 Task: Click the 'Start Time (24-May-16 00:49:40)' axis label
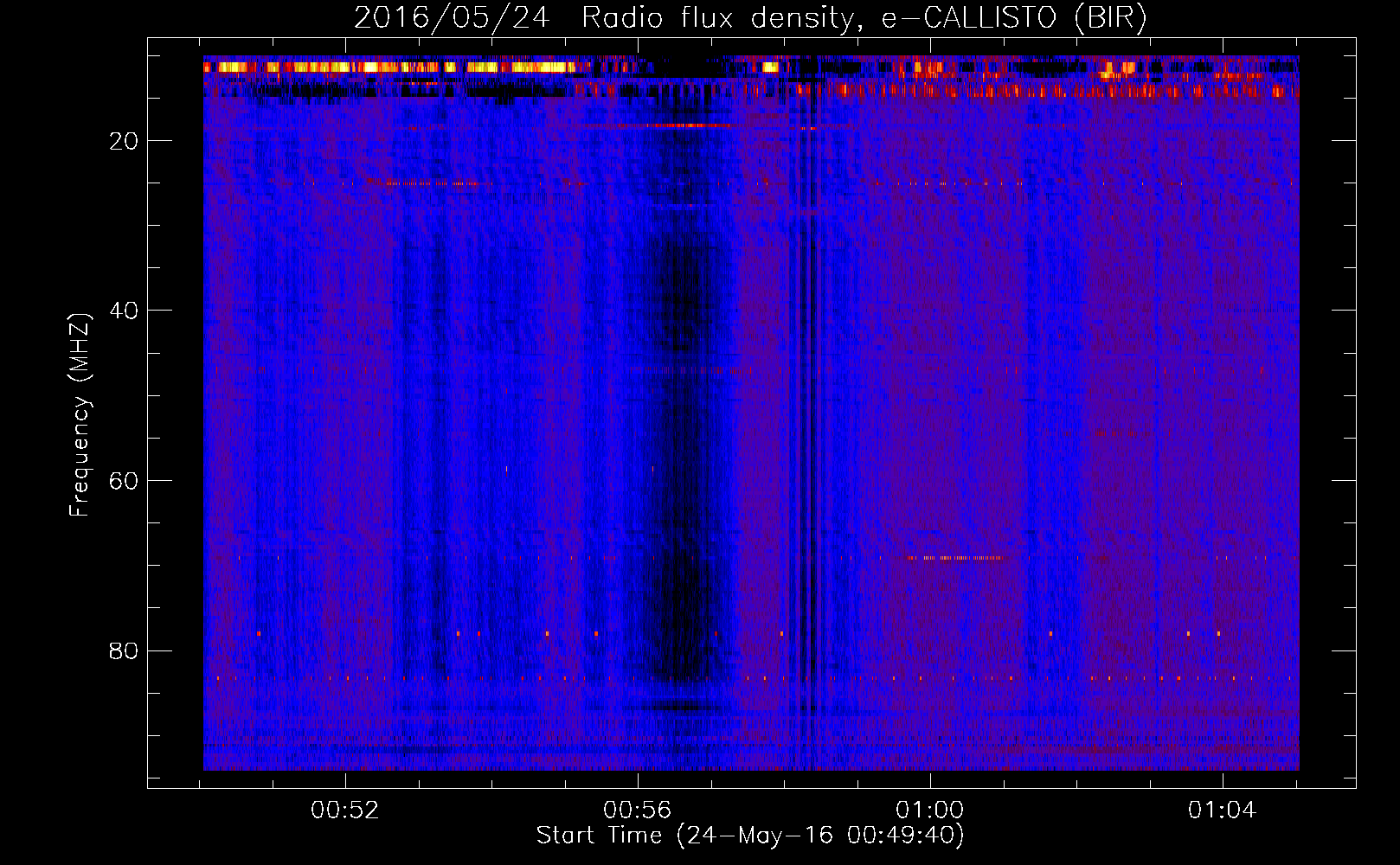[x=750, y=836]
